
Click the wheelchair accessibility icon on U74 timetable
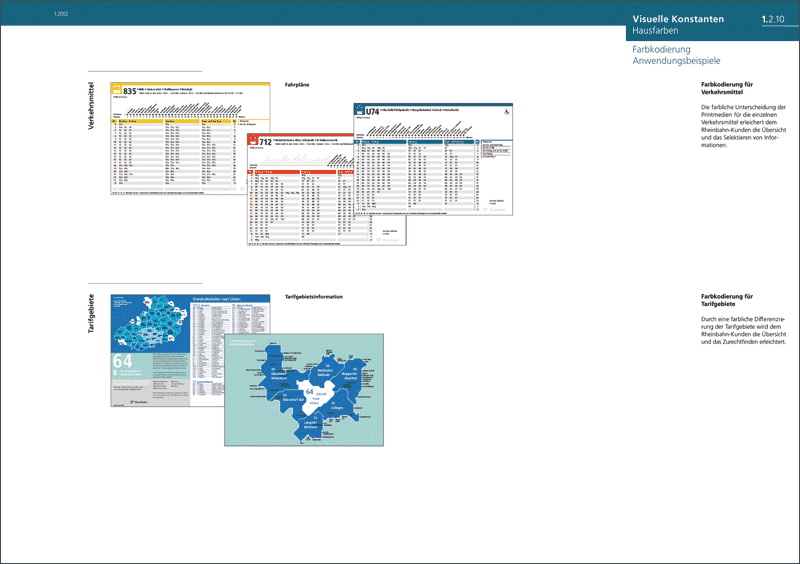[507, 111]
